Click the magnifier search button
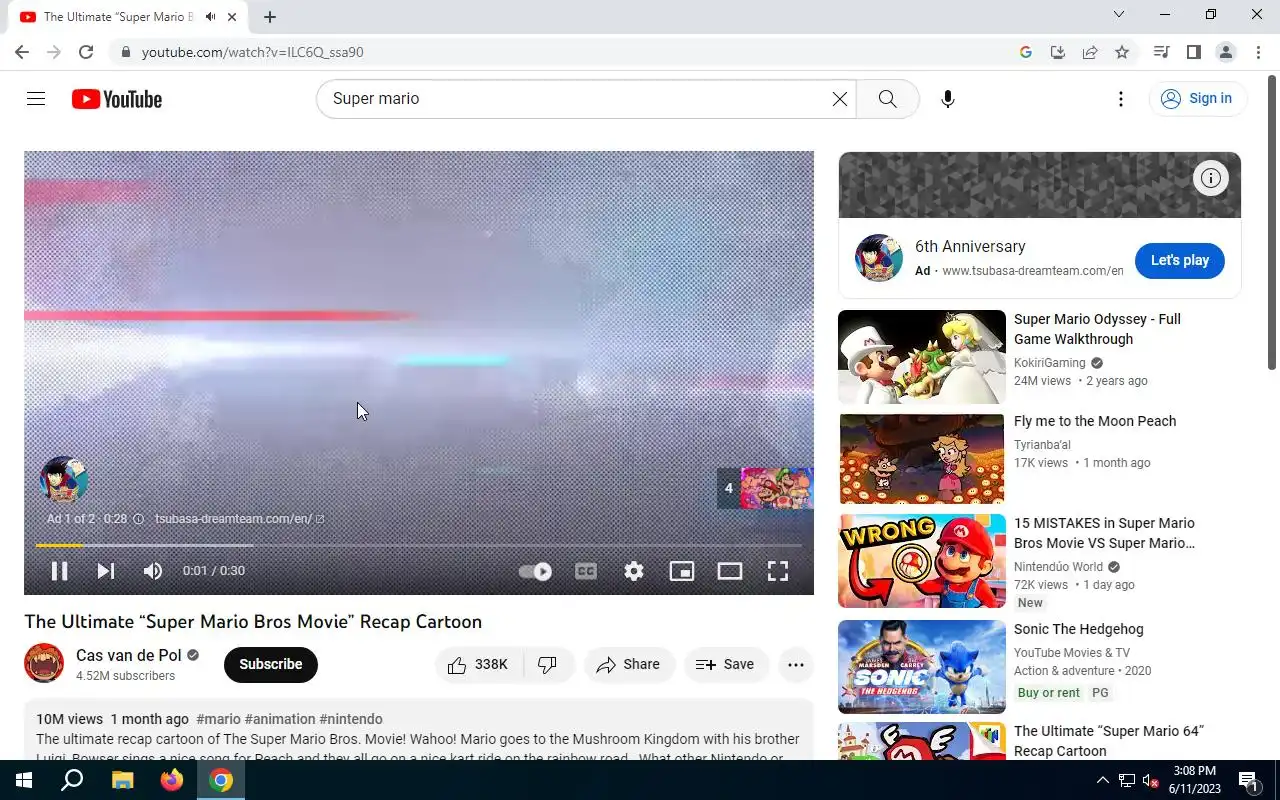This screenshot has width=1280, height=800. [887, 99]
